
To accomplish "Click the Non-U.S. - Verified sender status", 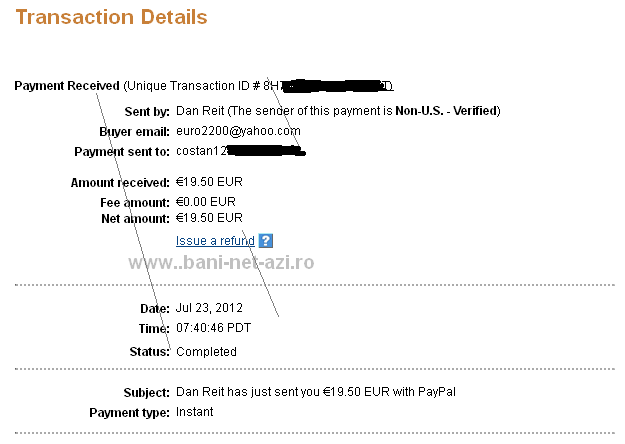I will pos(451,110).
